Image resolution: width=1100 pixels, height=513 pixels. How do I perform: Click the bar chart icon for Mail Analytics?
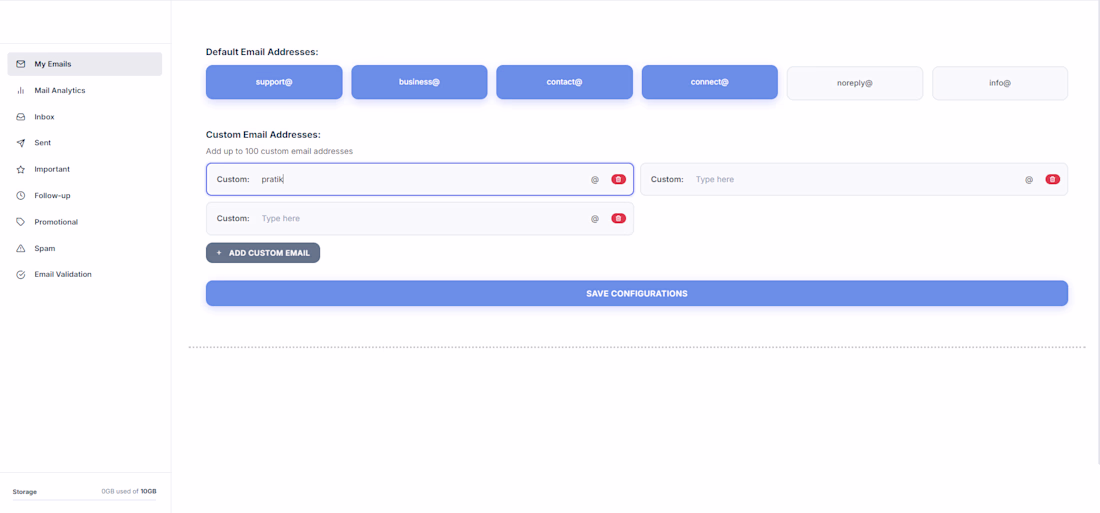21,91
